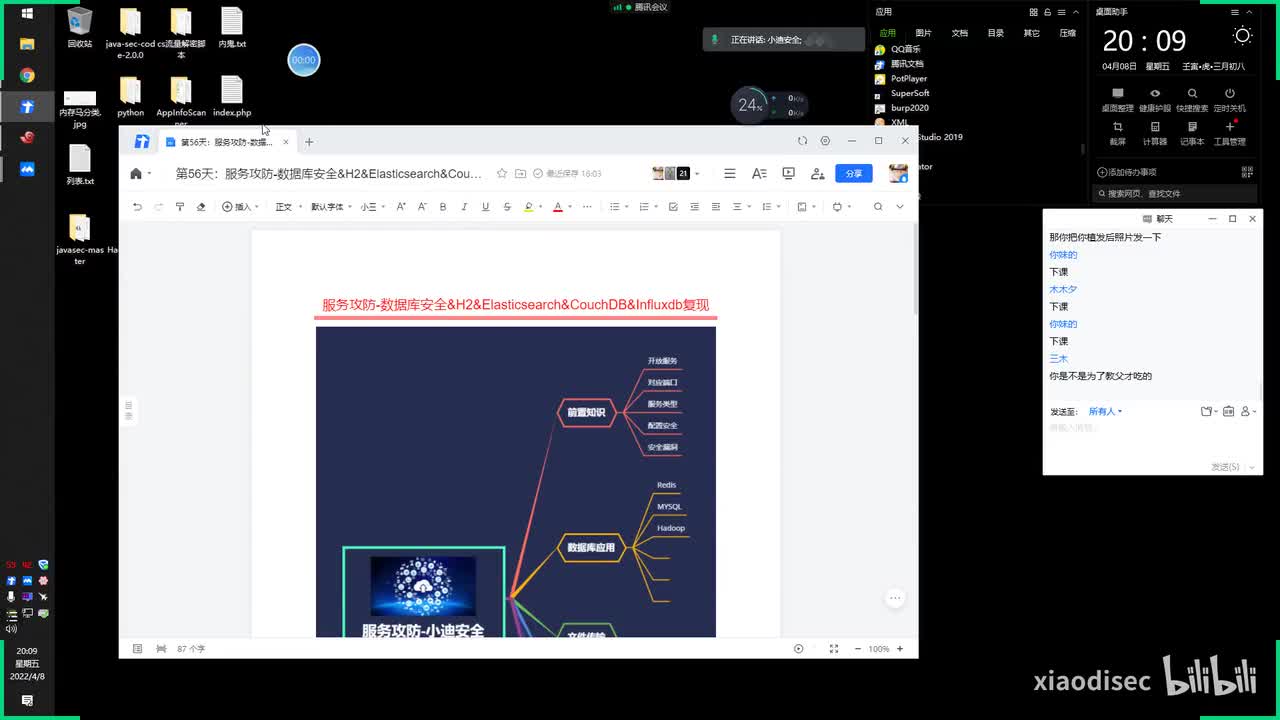Viewport: 1280px width, 720px height.
Task: Click the increase indent icon
Action: pos(715,207)
